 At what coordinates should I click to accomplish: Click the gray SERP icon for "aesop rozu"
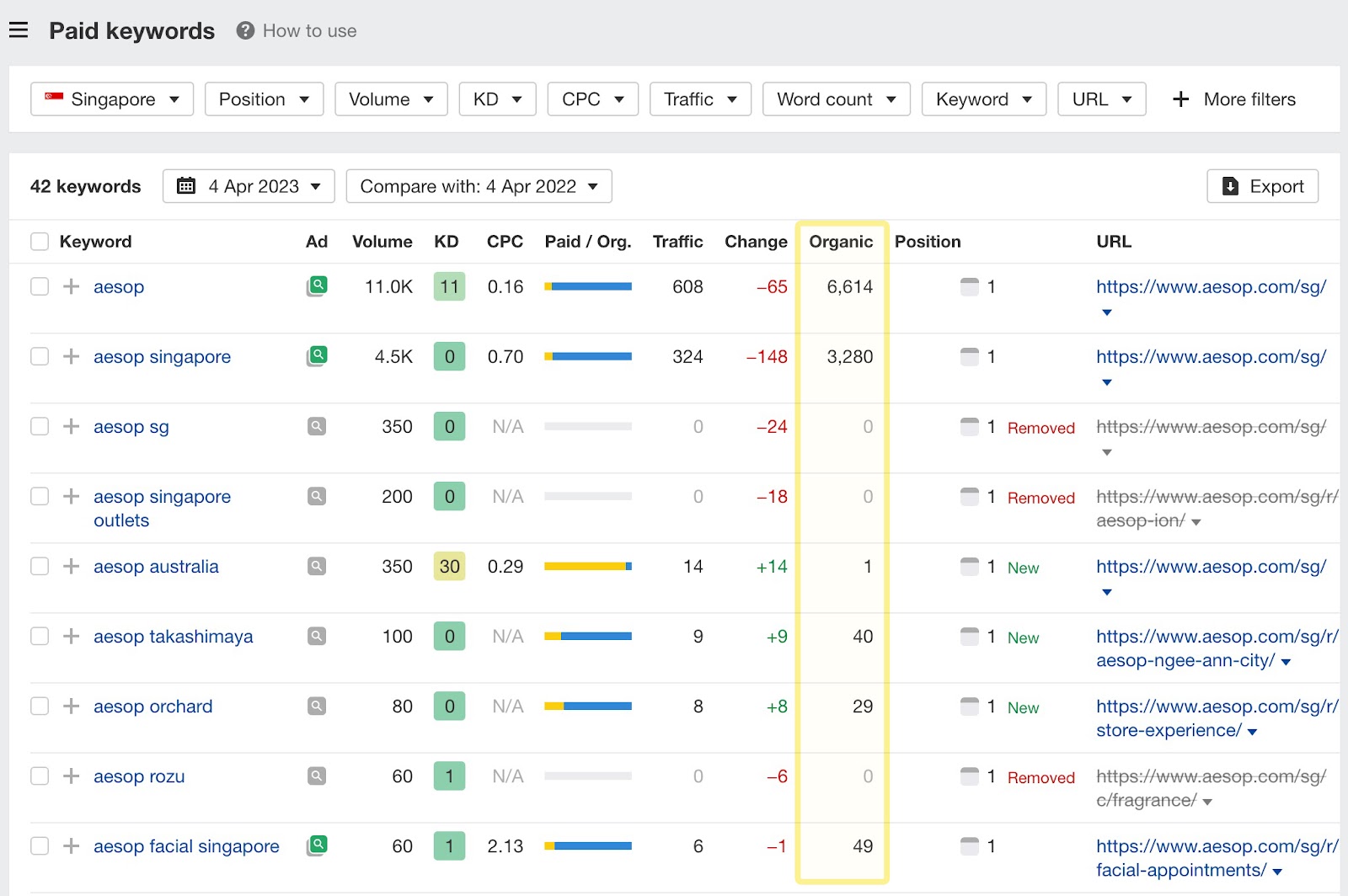pos(317,776)
